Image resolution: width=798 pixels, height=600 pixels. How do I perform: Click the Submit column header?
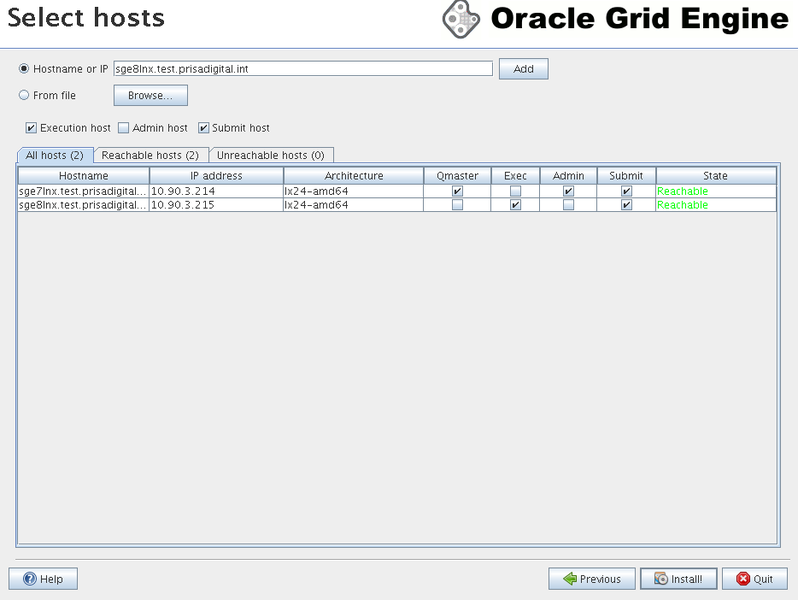[x=626, y=176]
